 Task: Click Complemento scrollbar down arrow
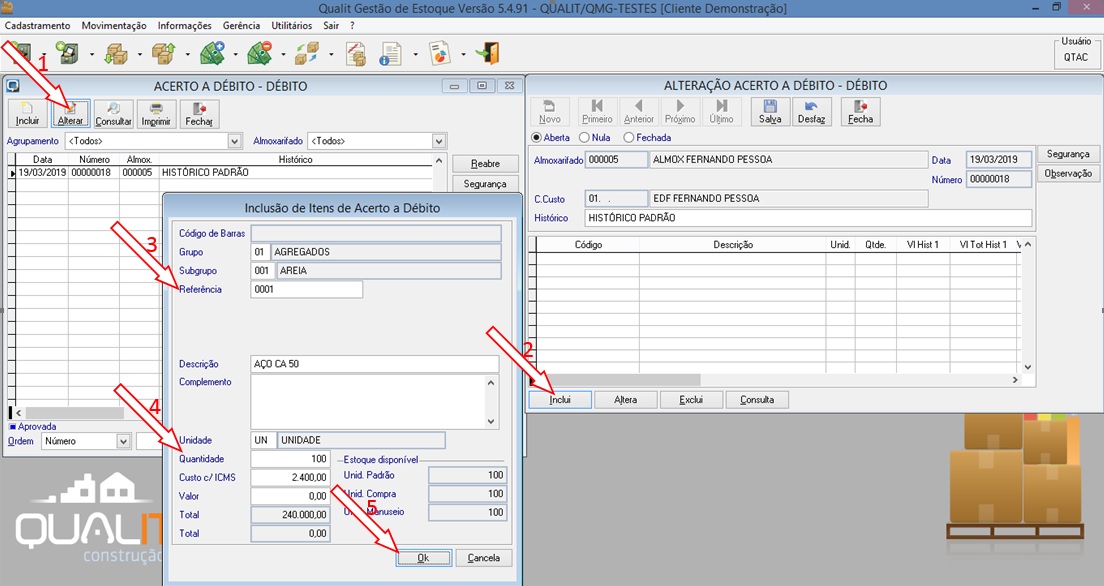point(491,421)
